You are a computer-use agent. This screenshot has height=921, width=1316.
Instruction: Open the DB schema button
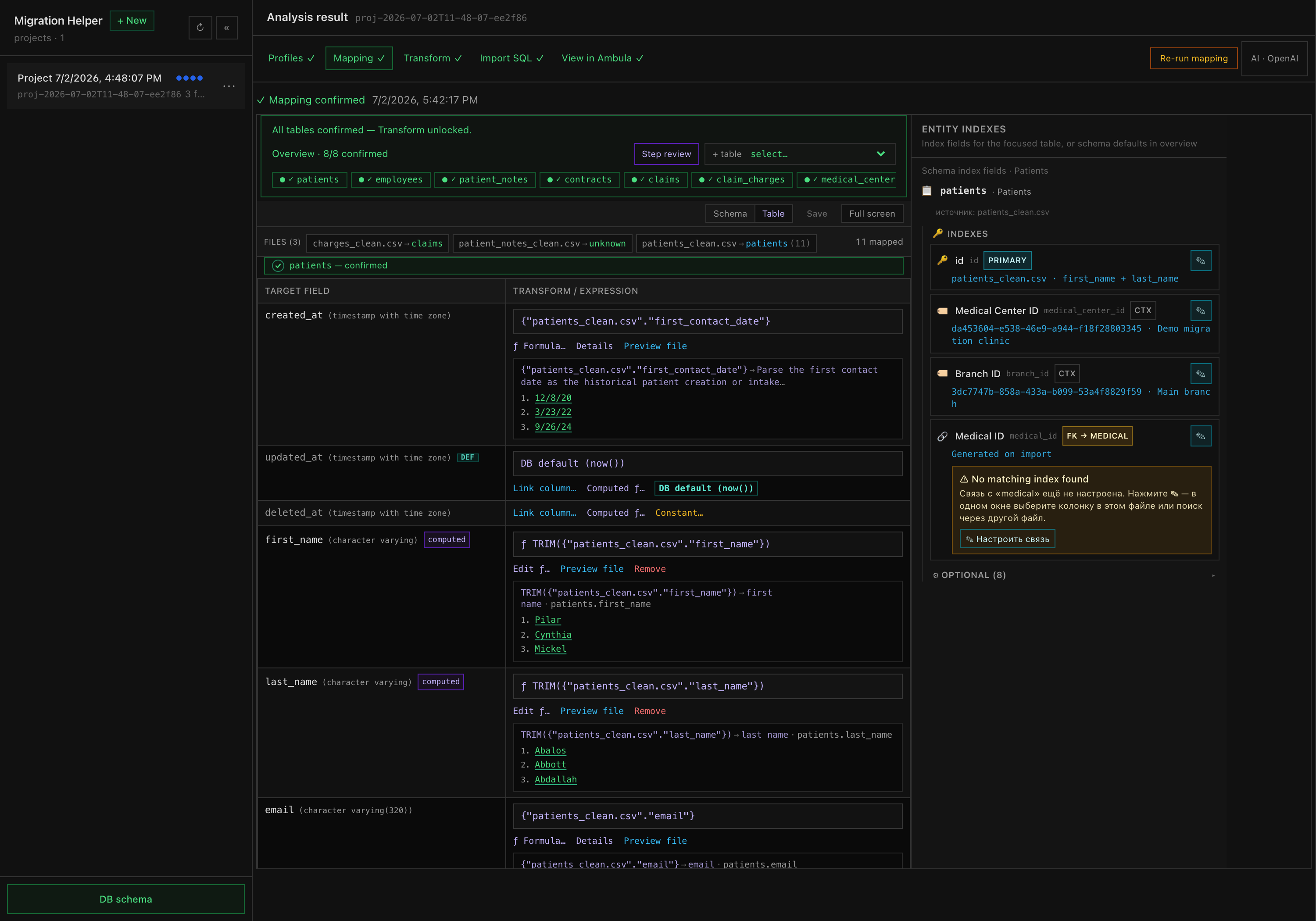(x=125, y=899)
